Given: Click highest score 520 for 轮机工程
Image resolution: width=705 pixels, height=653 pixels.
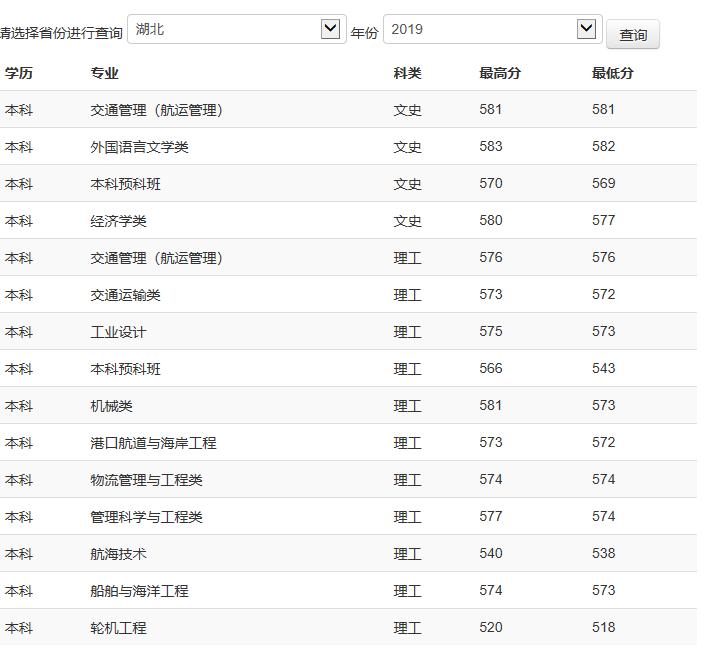Looking at the screenshot, I should (x=491, y=627).
